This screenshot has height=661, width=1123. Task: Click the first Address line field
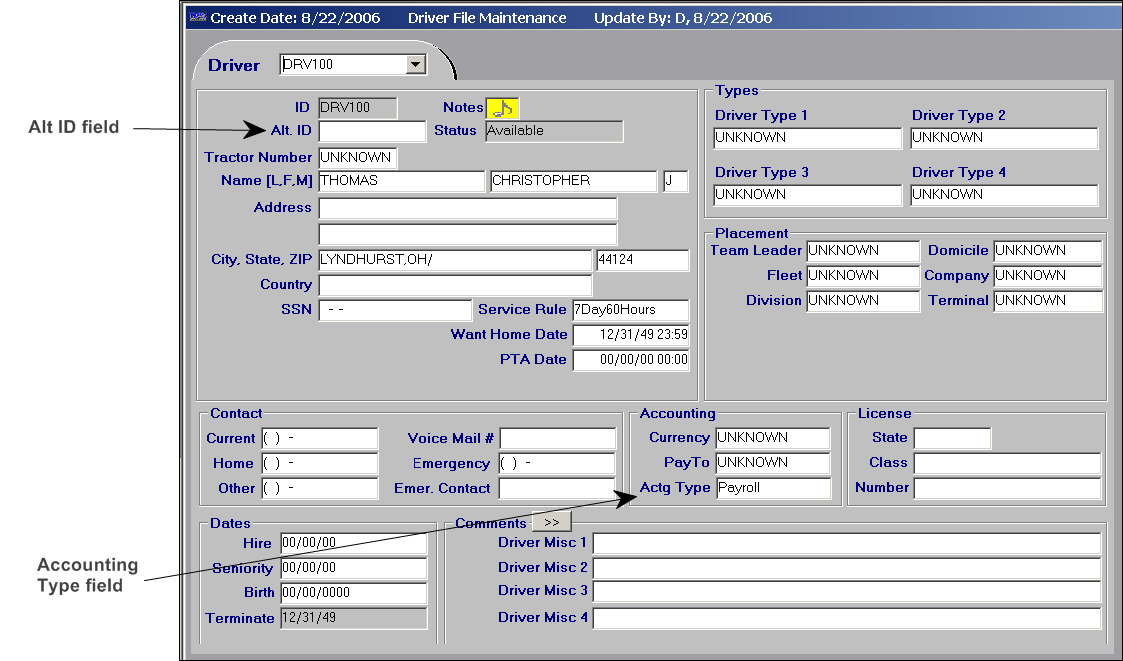point(468,208)
